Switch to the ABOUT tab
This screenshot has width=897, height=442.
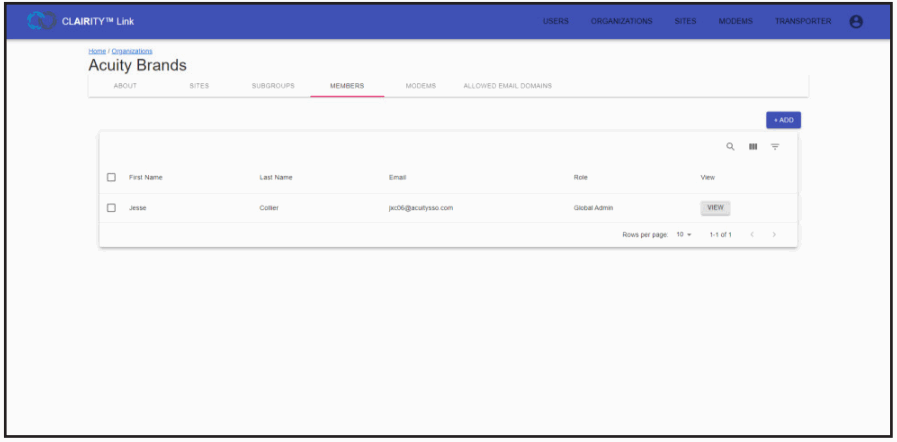125,86
